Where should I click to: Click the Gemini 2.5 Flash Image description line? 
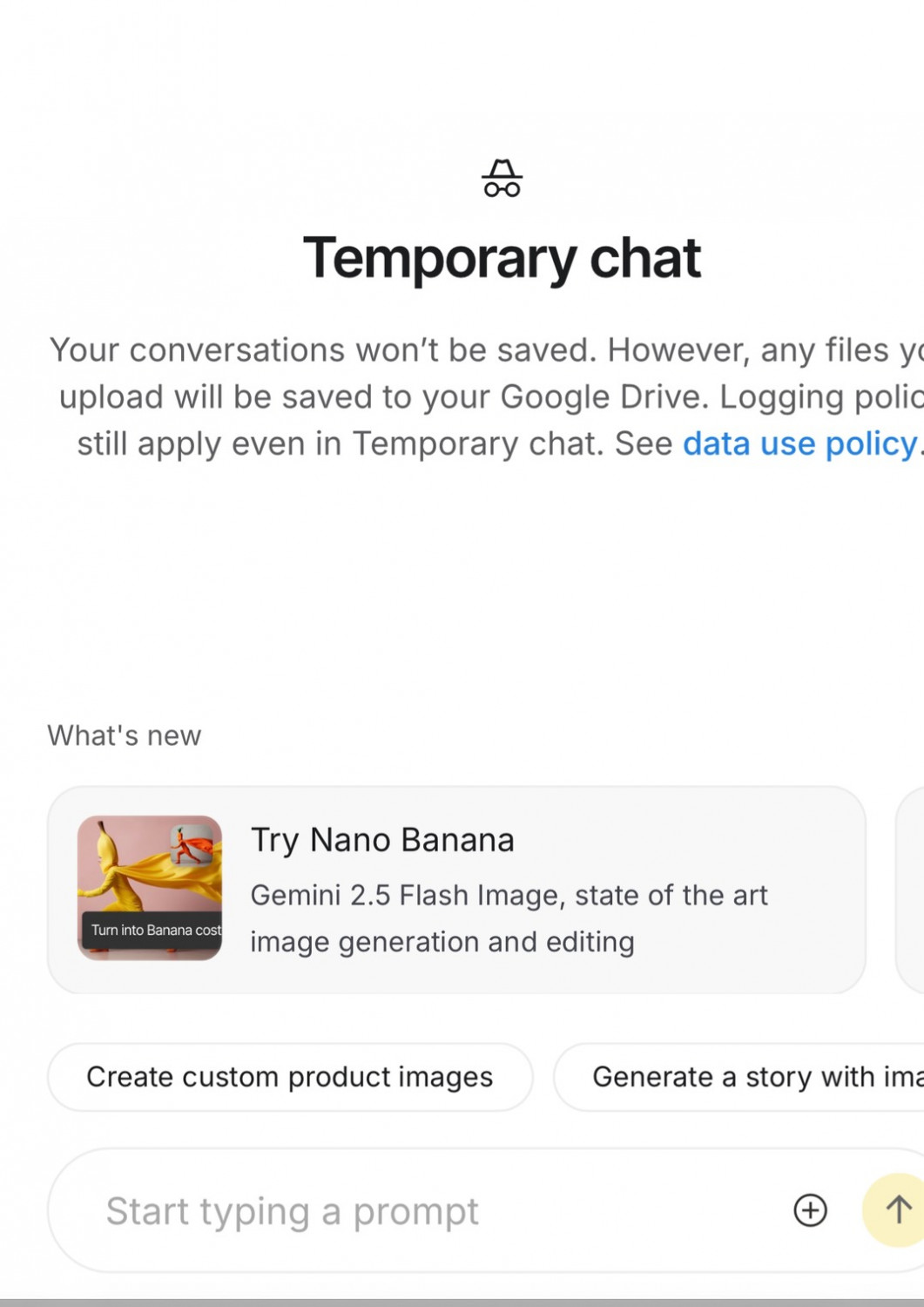pyautogui.click(x=509, y=895)
